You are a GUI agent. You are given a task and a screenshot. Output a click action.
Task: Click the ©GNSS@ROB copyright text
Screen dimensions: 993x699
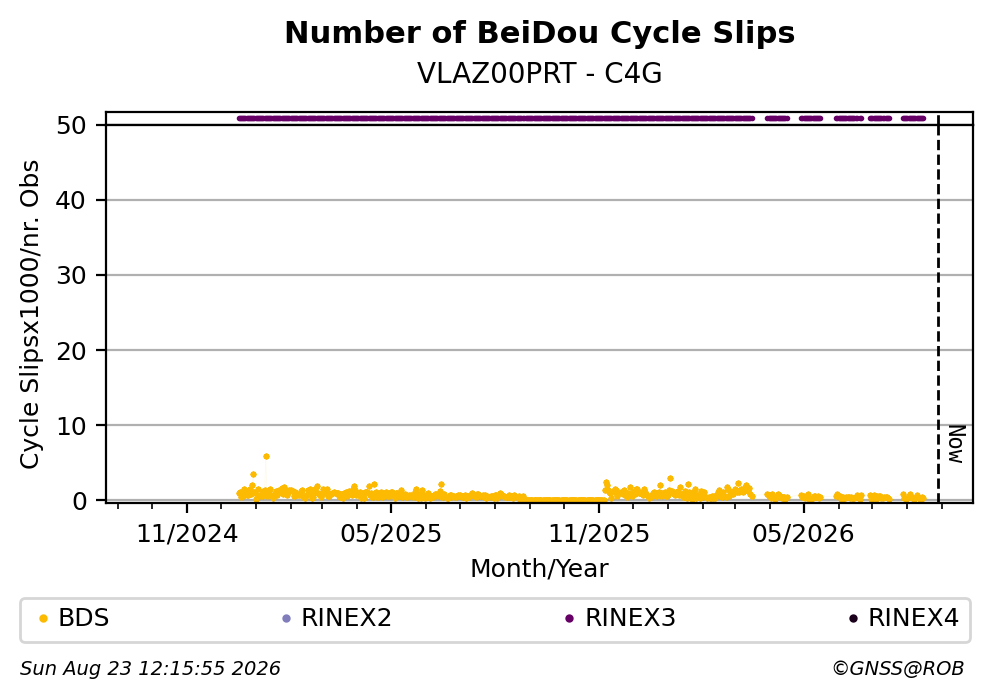coord(898,669)
